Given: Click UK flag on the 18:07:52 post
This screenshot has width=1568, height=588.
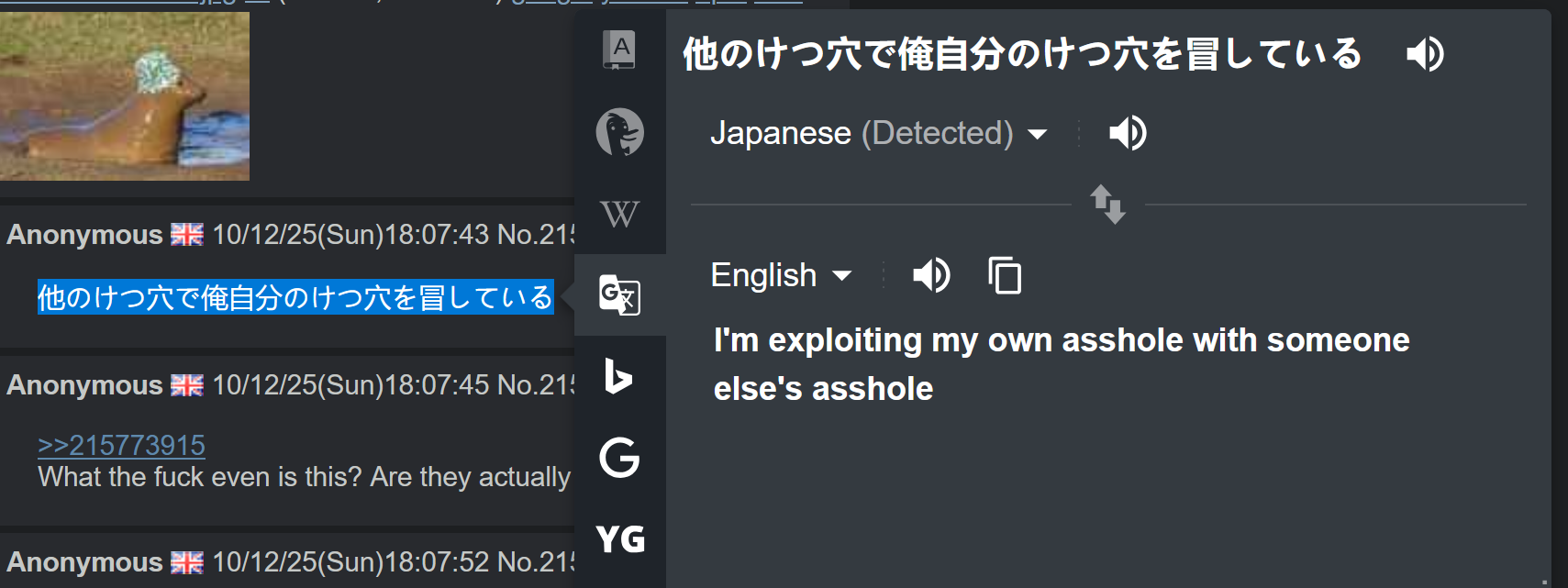Looking at the screenshot, I should click(x=187, y=562).
